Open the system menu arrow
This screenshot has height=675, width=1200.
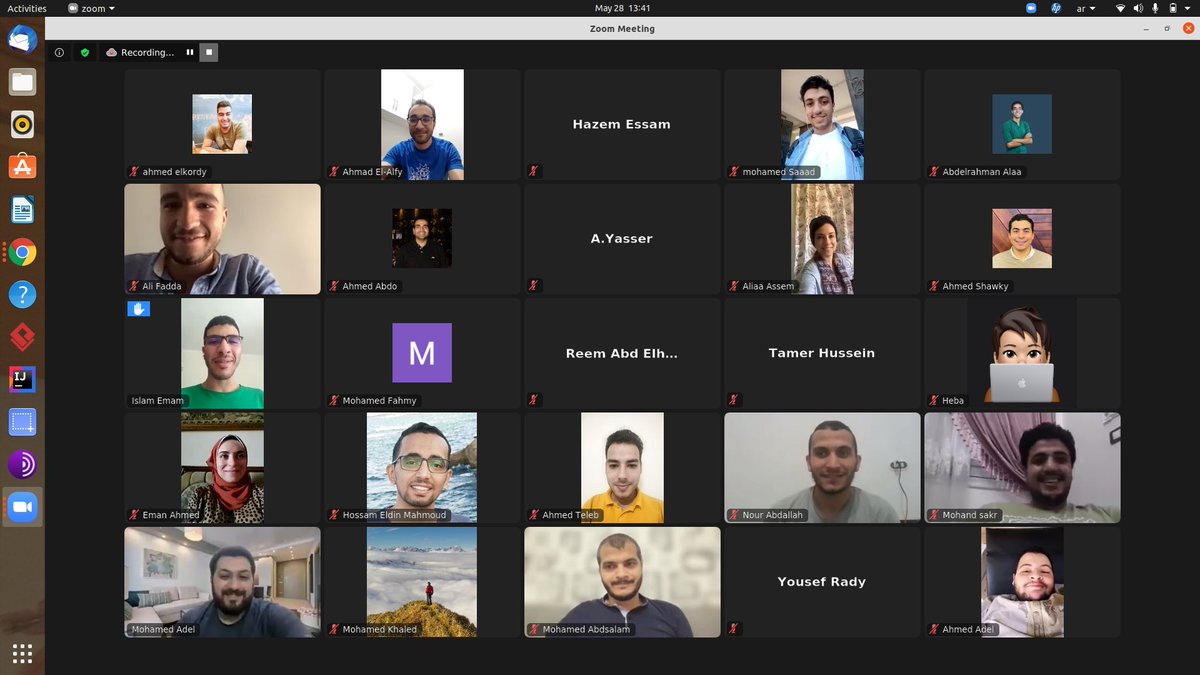pos(1188,8)
